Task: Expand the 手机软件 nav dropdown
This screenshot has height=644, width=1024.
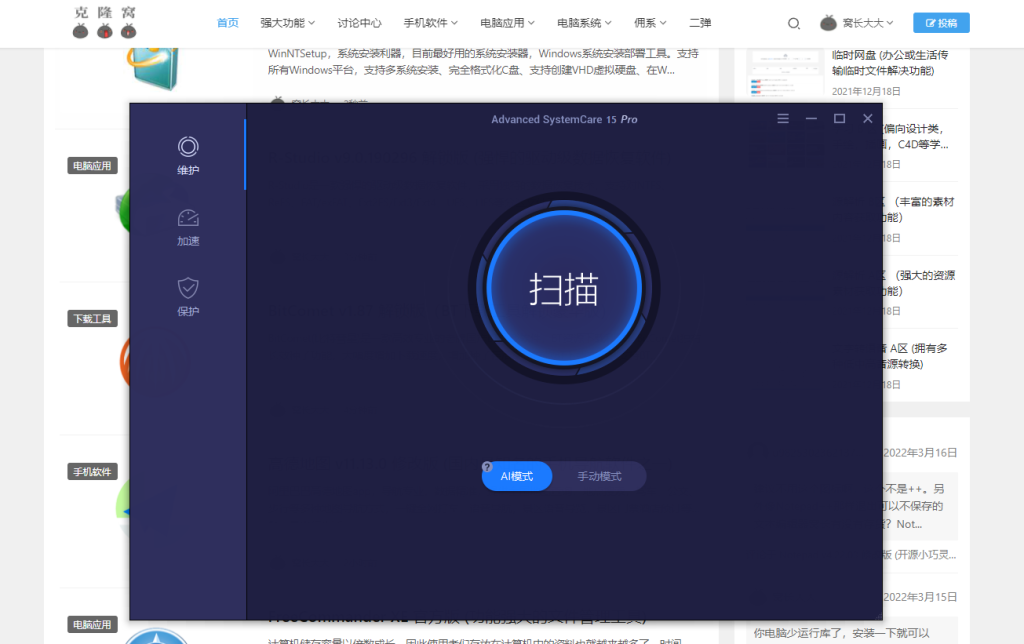Action: pos(430,23)
